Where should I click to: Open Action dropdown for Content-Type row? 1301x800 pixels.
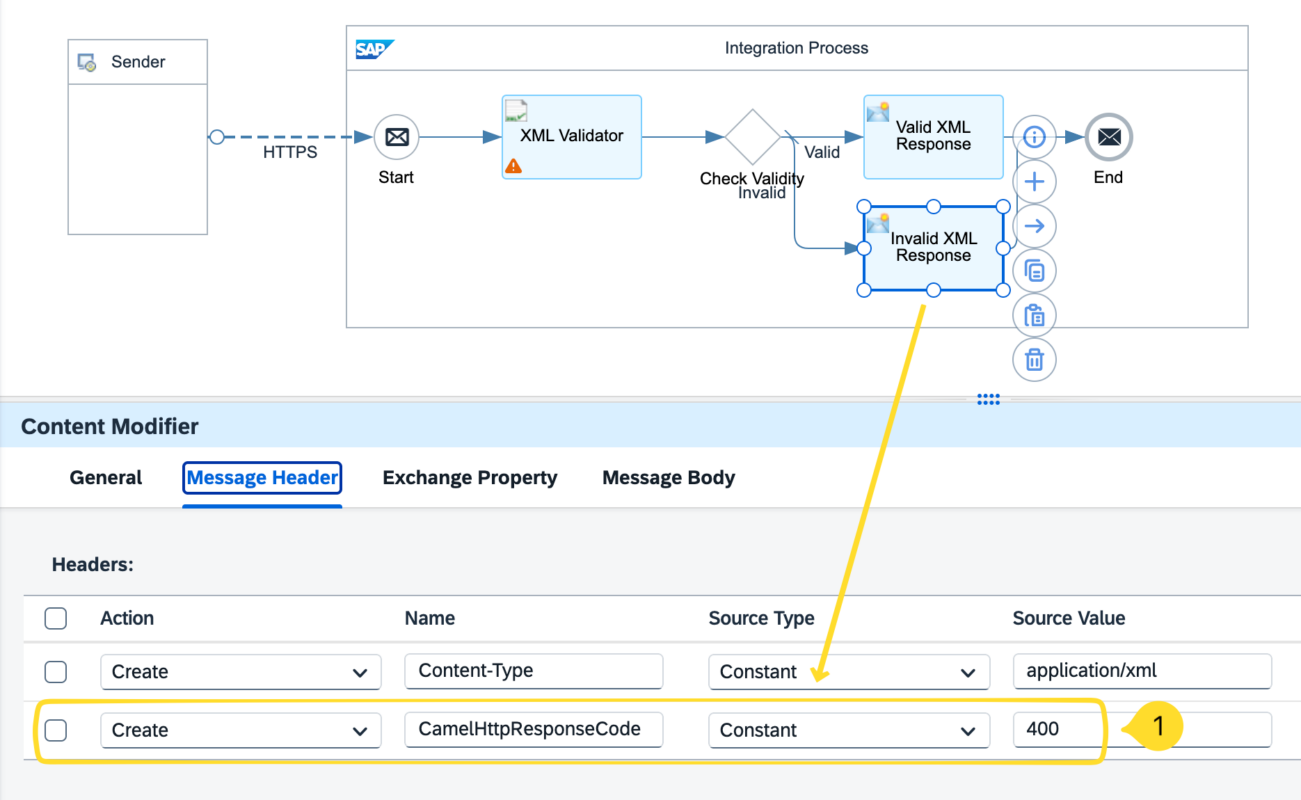[x=240, y=672]
